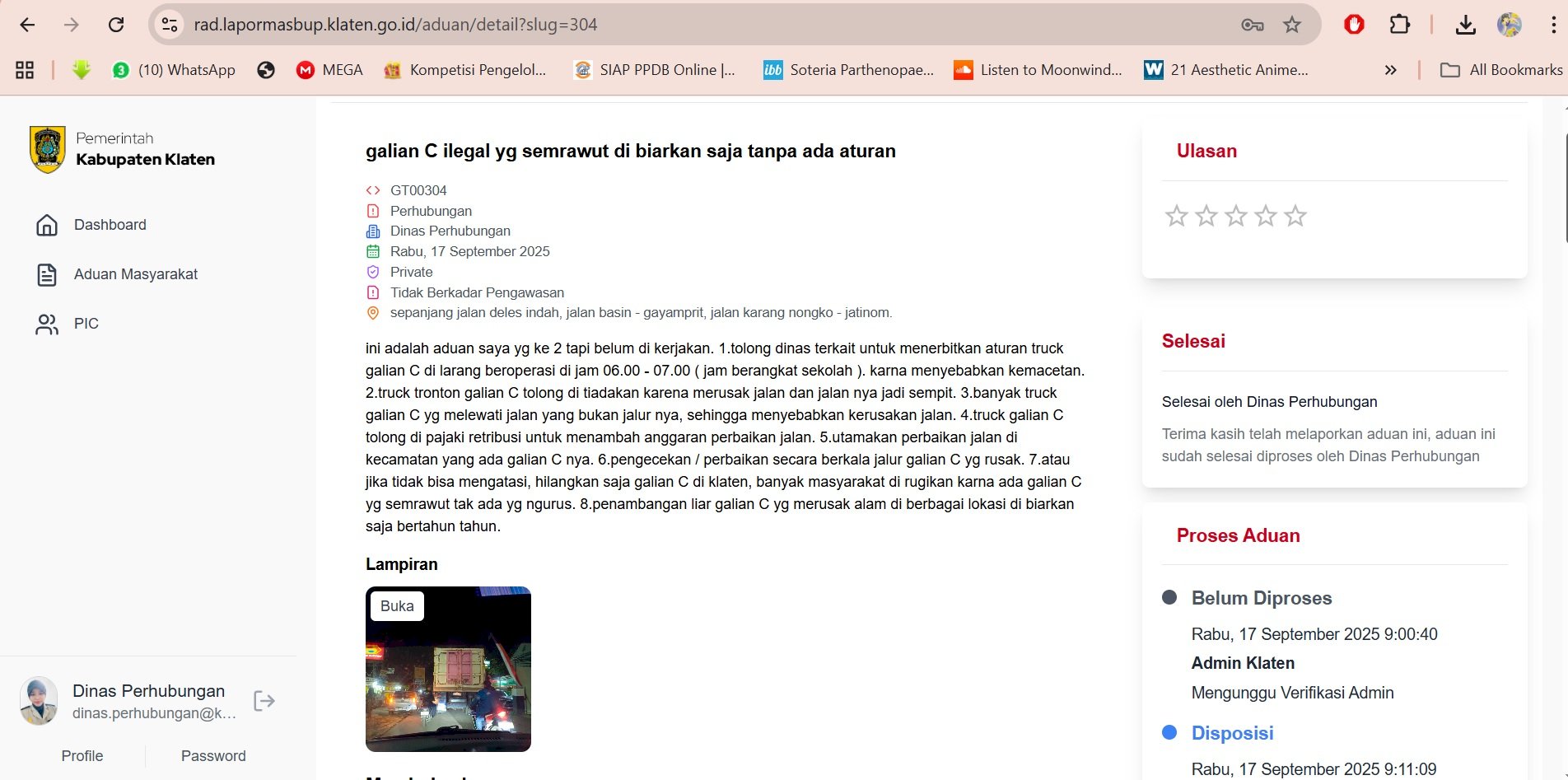This screenshot has width=1568, height=780.
Task: Reload the page
Action: [116, 25]
